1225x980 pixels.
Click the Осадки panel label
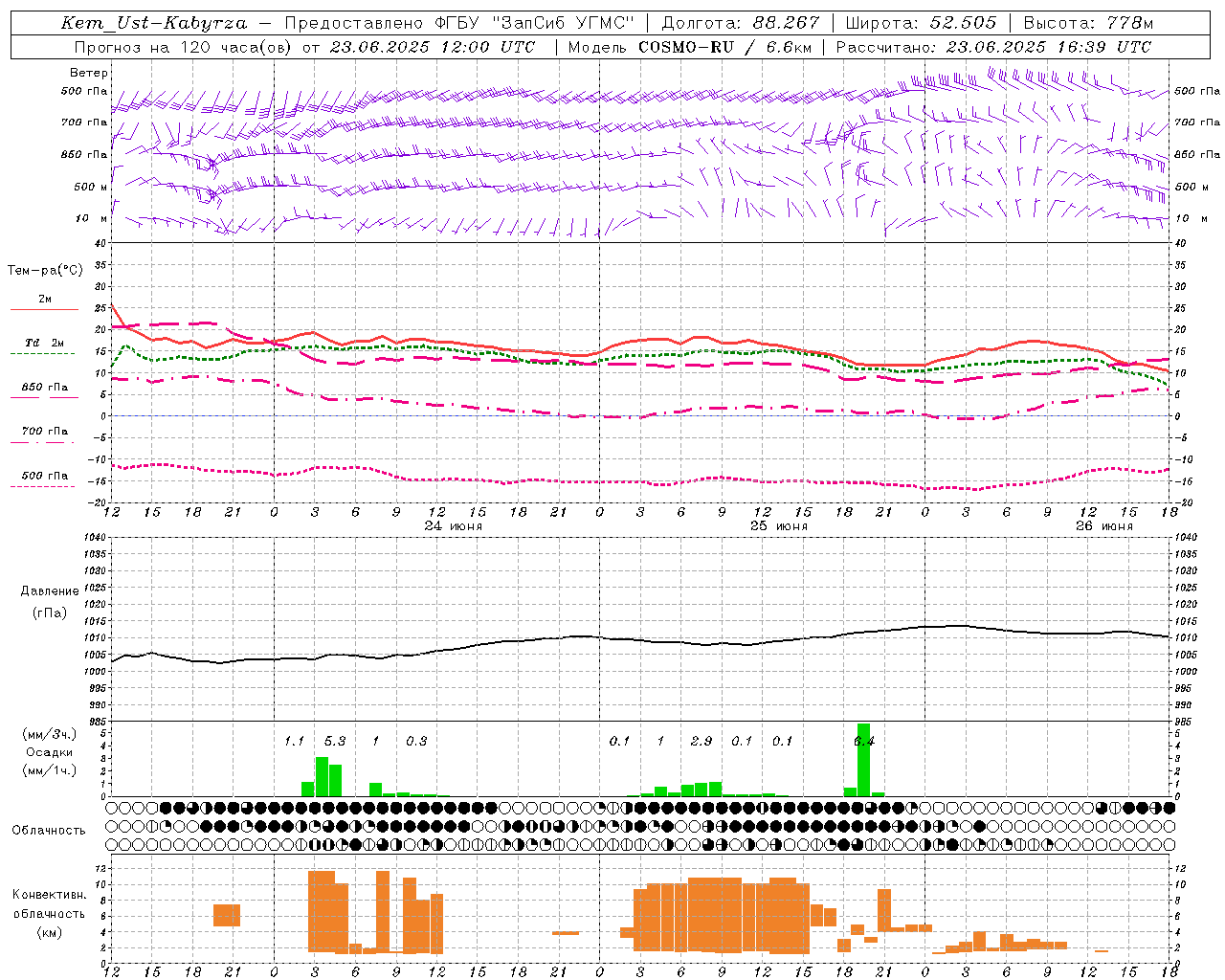click(49, 752)
